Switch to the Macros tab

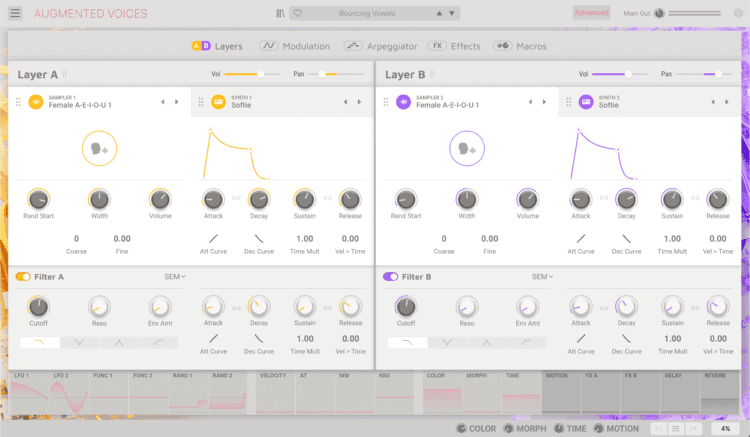520,46
